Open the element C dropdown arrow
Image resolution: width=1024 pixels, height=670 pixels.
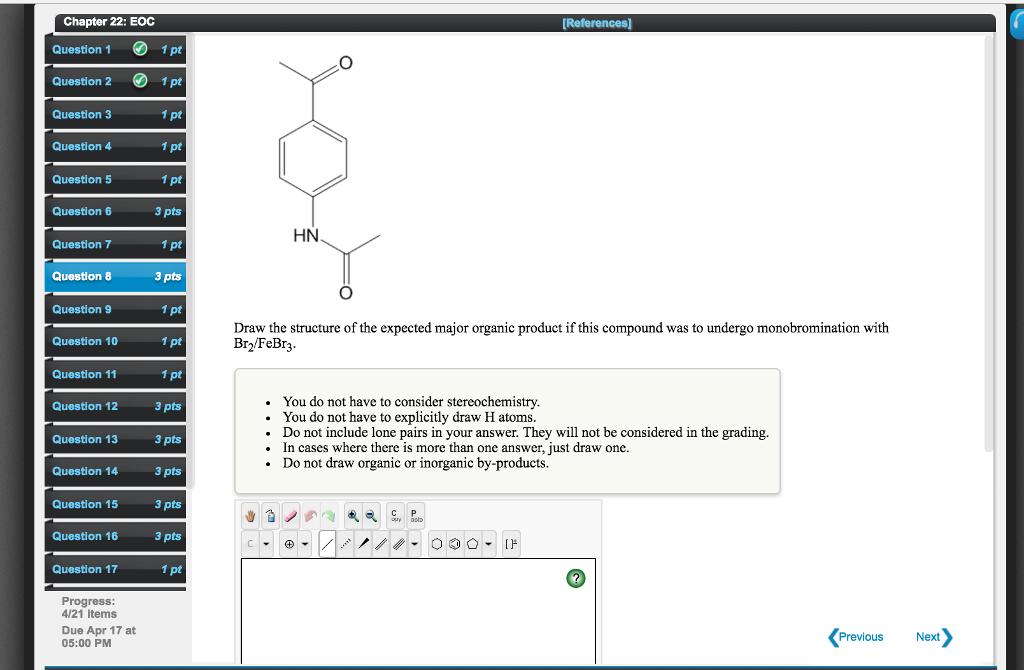pos(267,545)
